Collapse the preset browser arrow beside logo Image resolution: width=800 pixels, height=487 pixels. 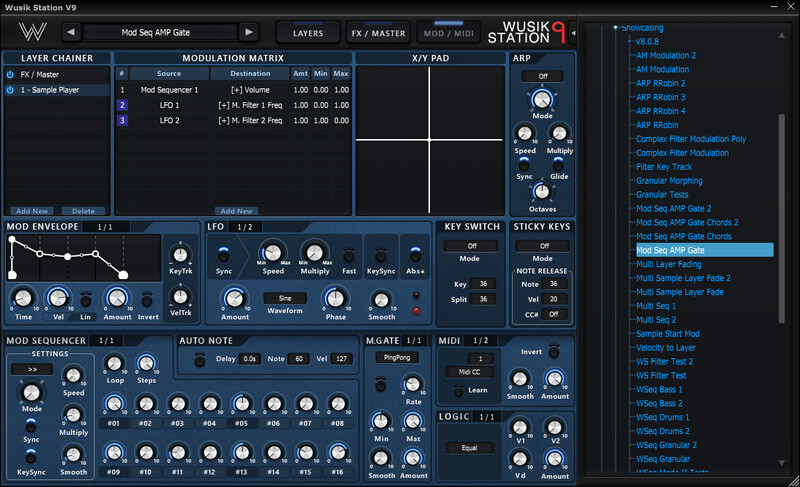[x=573, y=33]
